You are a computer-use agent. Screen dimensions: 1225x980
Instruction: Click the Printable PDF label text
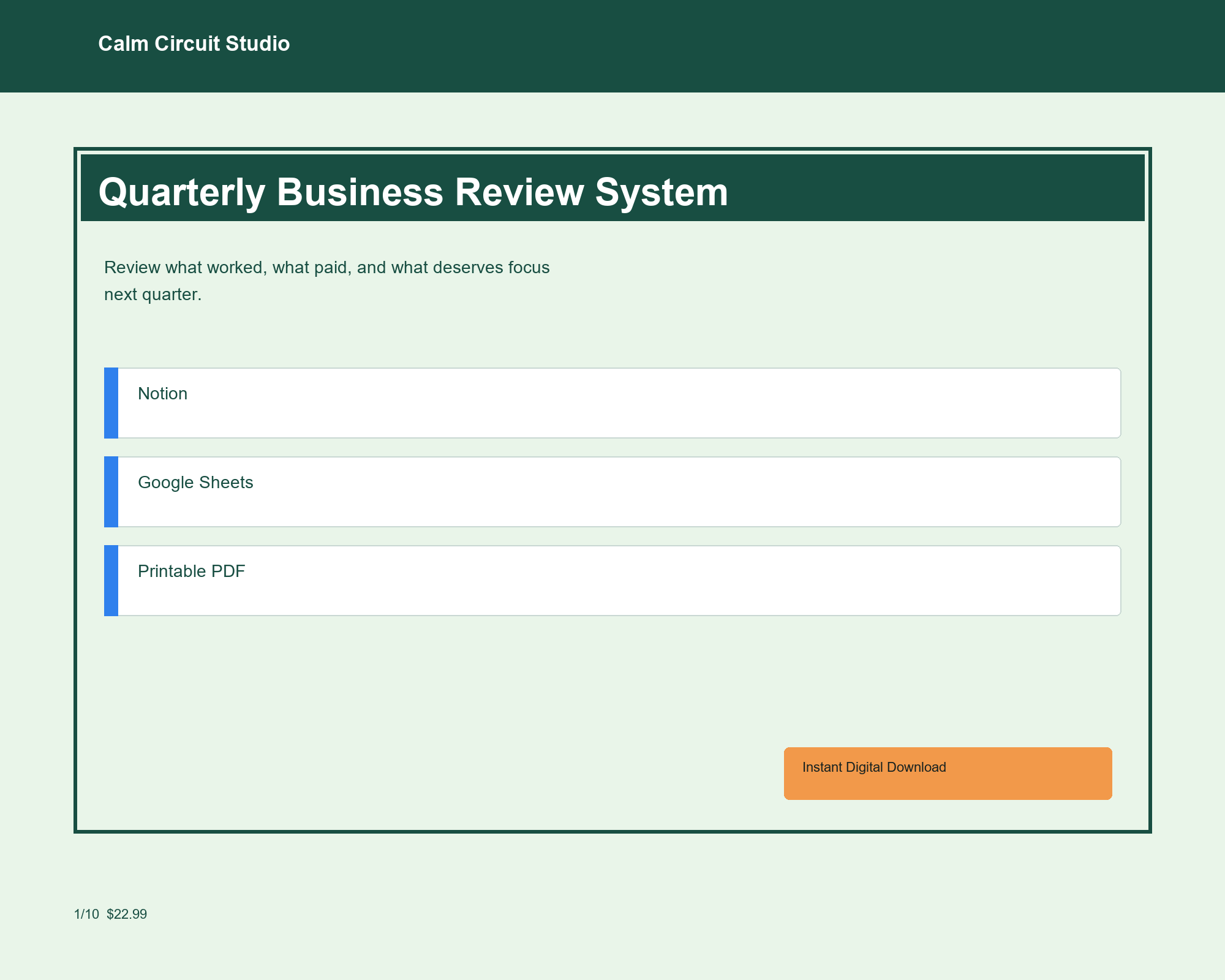click(192, 571)
